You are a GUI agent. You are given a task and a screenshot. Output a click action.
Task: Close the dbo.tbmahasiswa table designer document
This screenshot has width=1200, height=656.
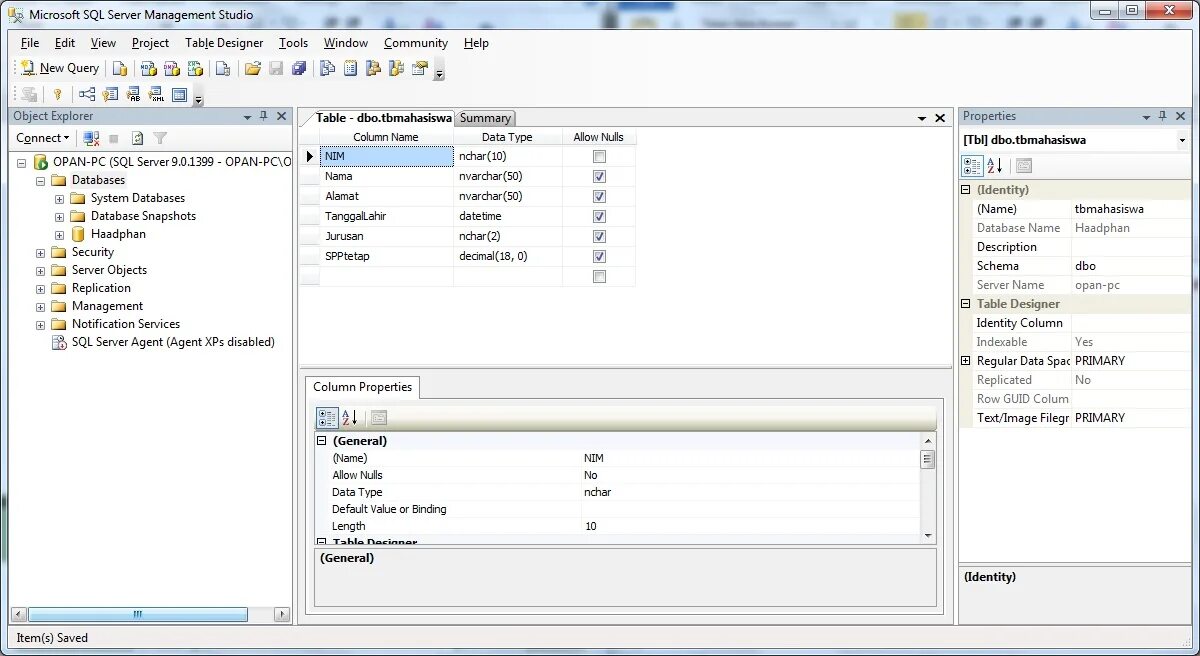(x=940, y=118)
